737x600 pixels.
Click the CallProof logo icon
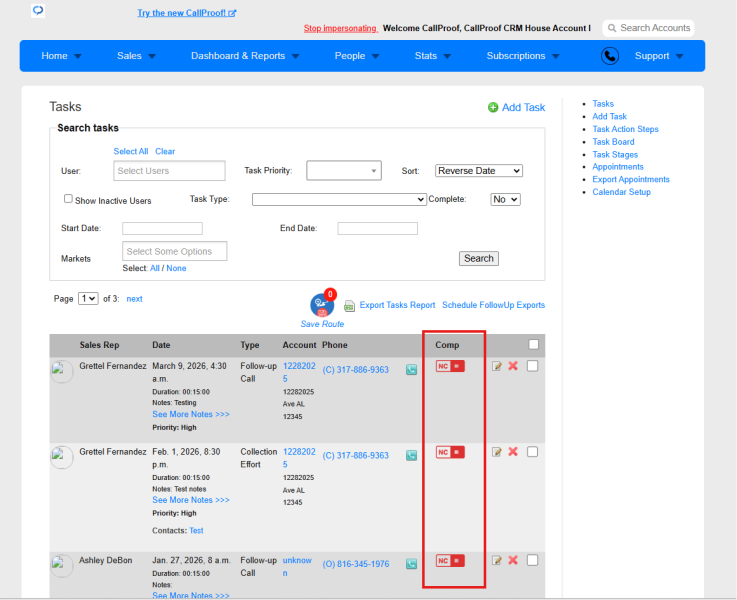38,10
